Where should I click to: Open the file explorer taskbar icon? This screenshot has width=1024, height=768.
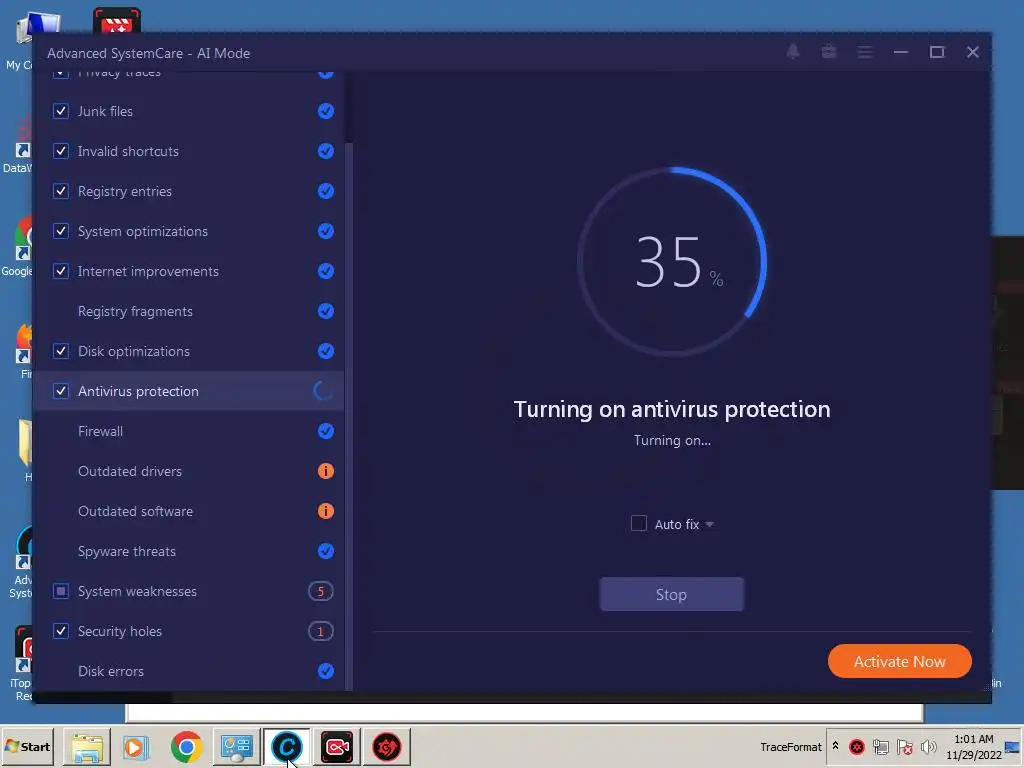87,746
